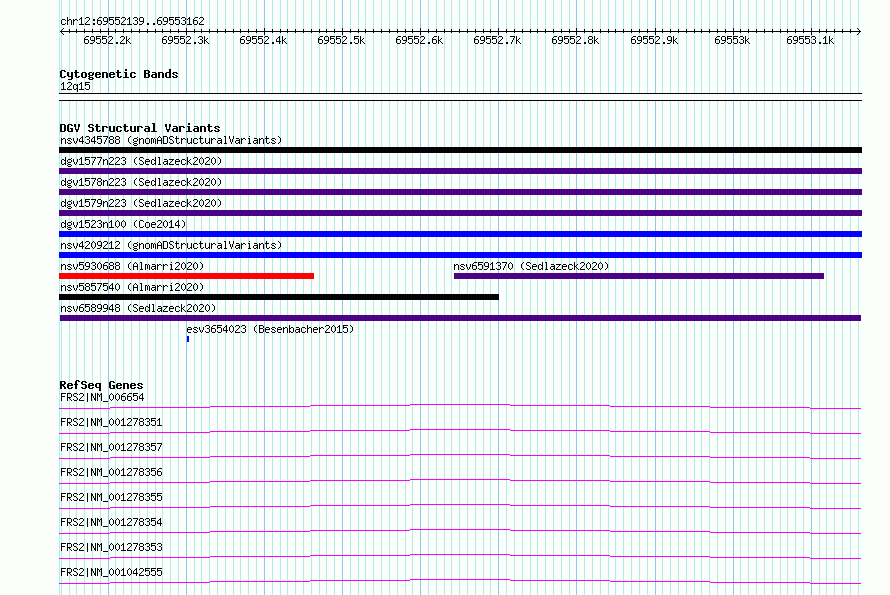
Task: Click the magenta line of FRS2|NM_006654
Action: pyautogui.click(x=460, y=406)
